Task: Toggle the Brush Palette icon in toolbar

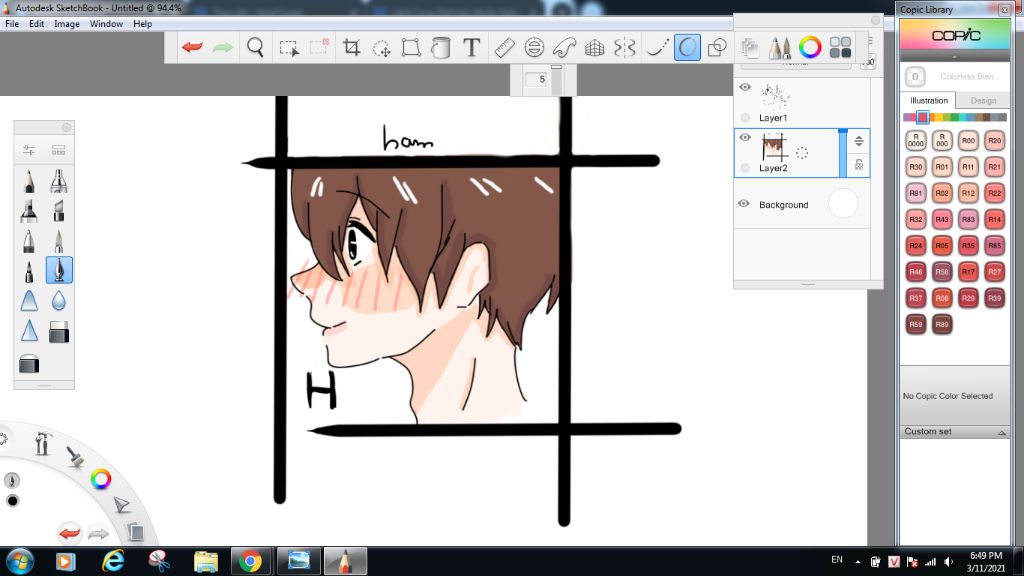Action: (x=779, y=48)
